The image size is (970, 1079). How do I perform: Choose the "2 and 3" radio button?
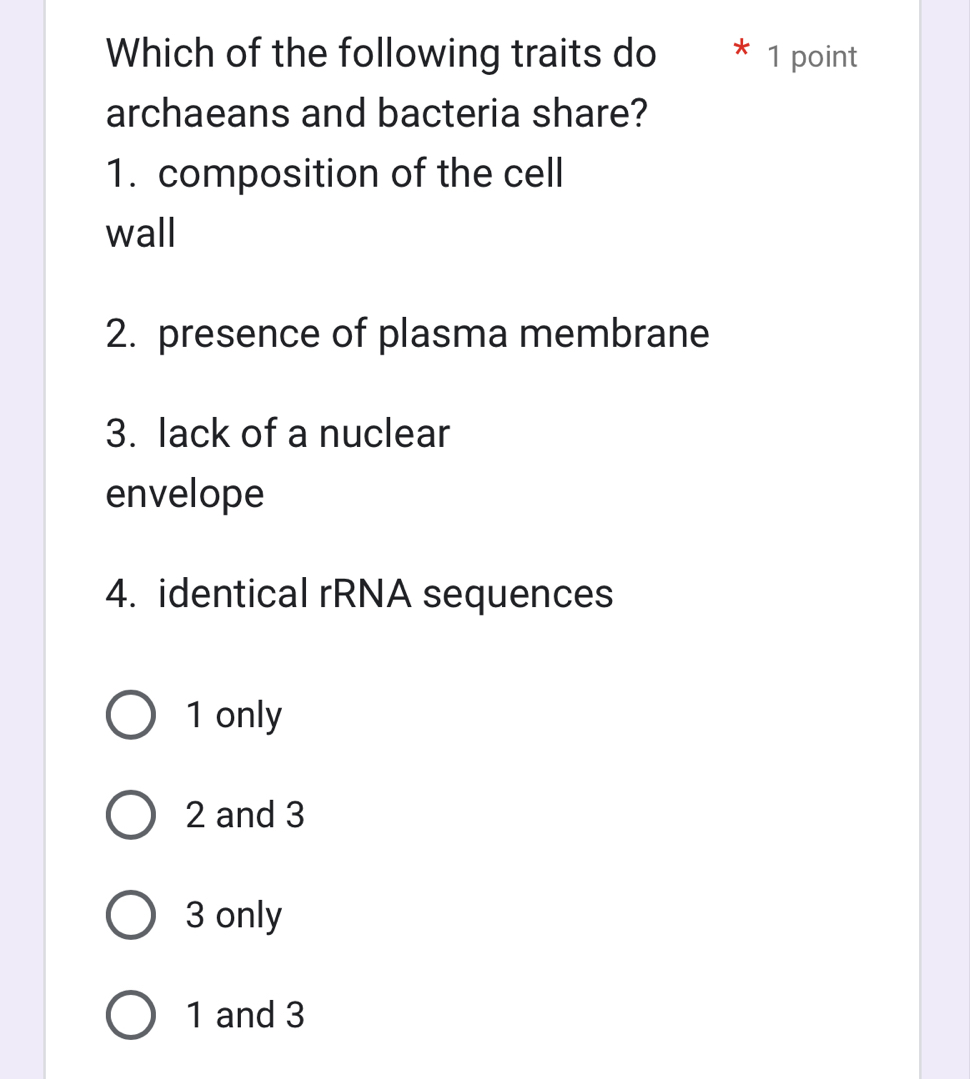130,816
